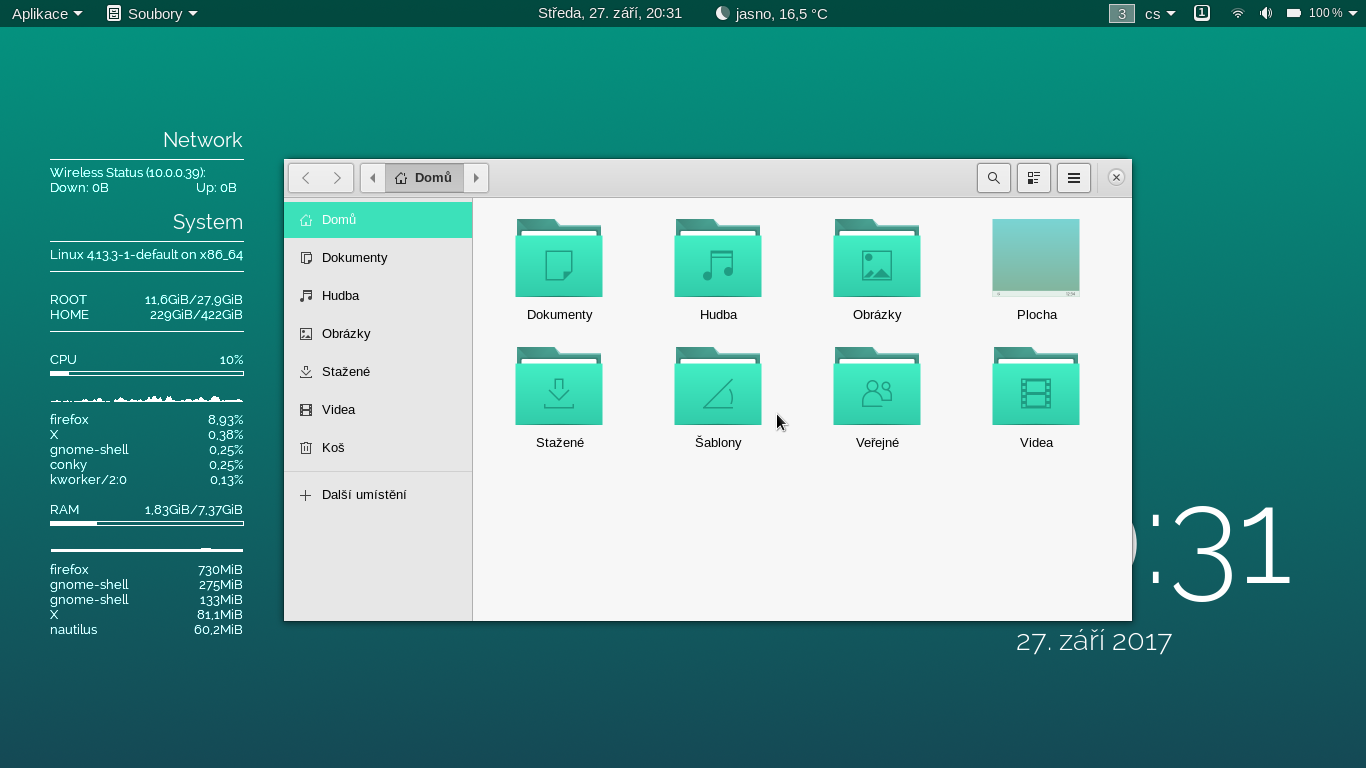
Task: Open the Videa folder icon in grid
Action: click(1036, 386)
